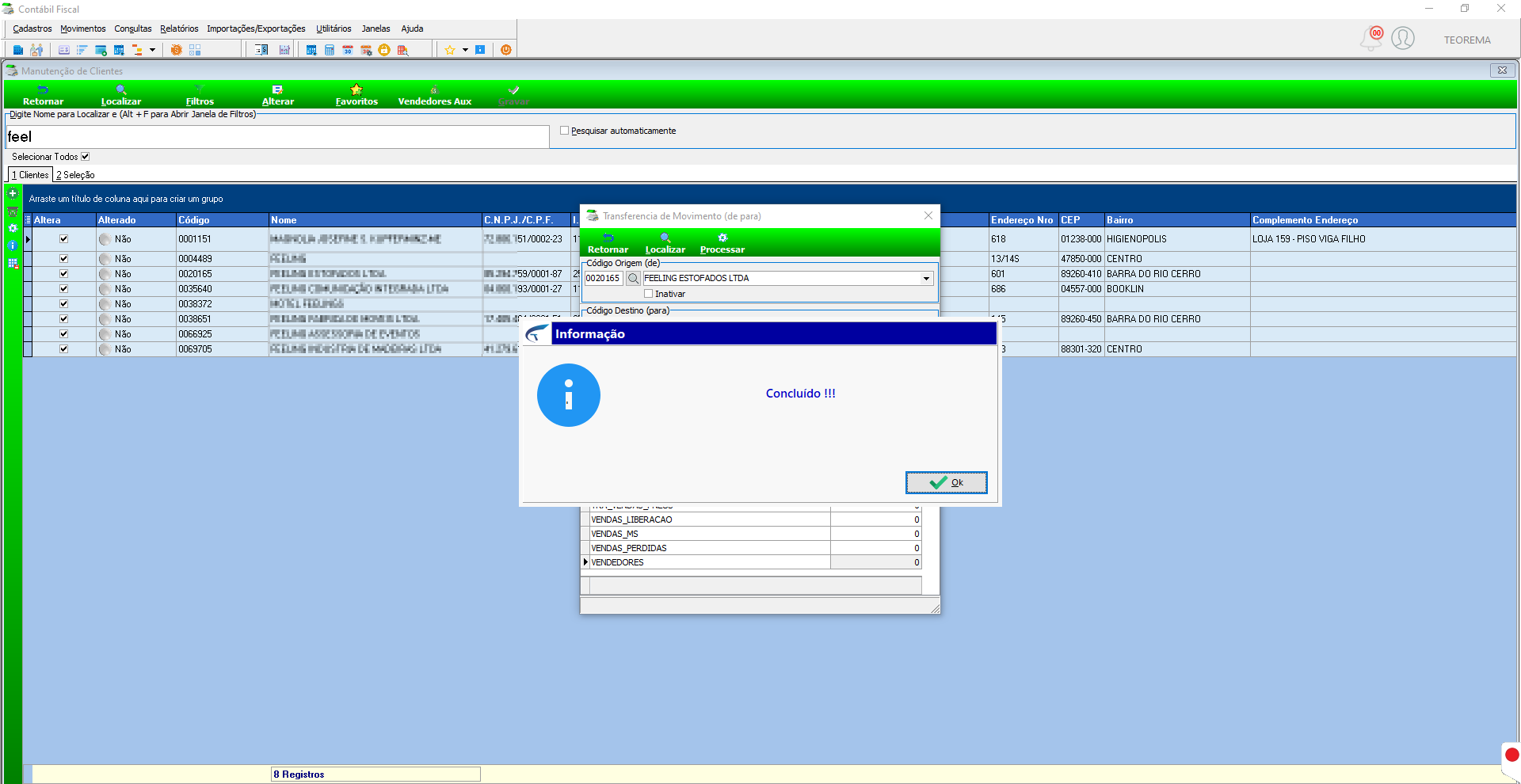Screen dimensions: 1521x784
Task: Open the Relatórios menu
Action: tap(179, 29)
